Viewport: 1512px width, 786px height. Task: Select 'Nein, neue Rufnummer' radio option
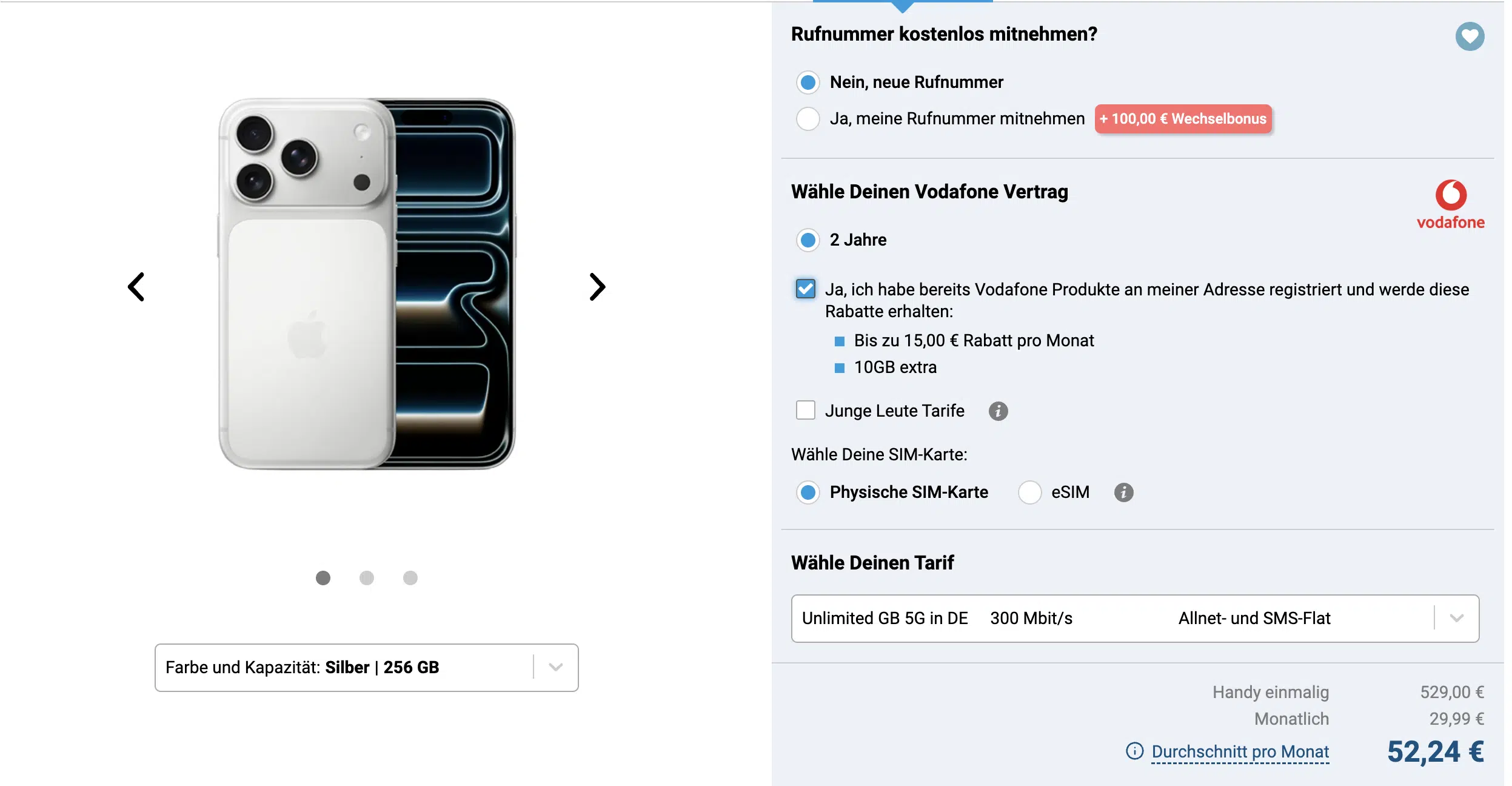click(x=808, y=82)
